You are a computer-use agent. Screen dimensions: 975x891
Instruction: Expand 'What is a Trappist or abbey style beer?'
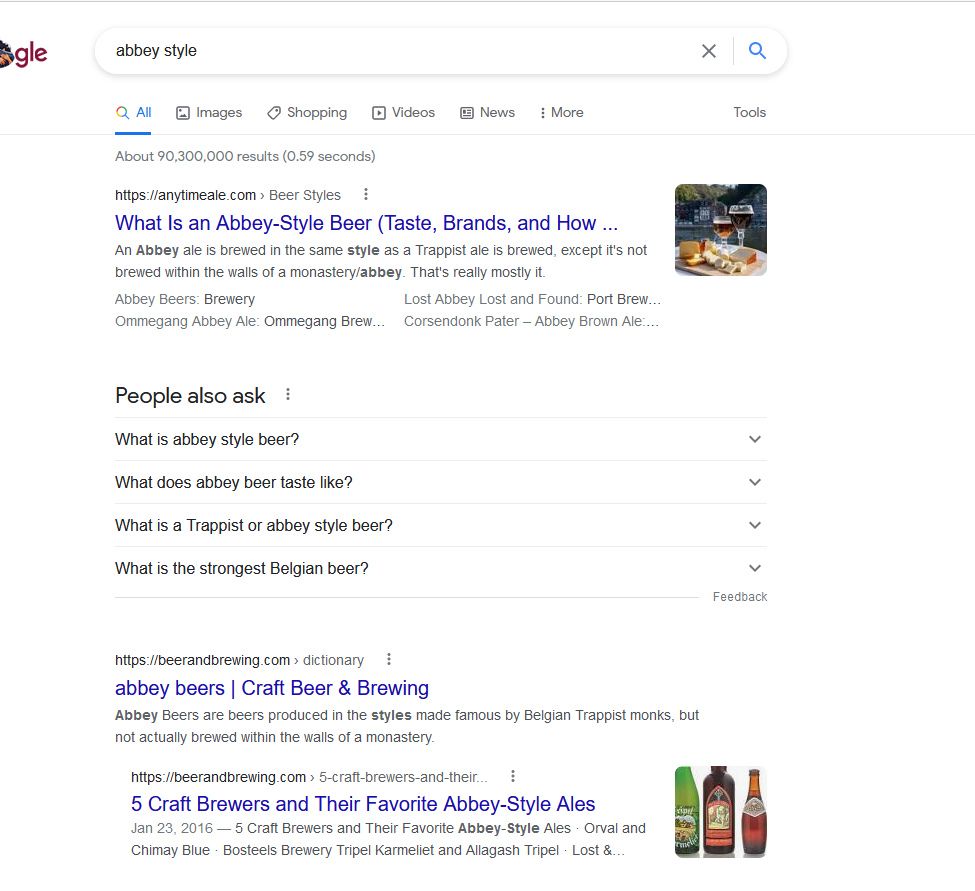[x=441, y=525]
